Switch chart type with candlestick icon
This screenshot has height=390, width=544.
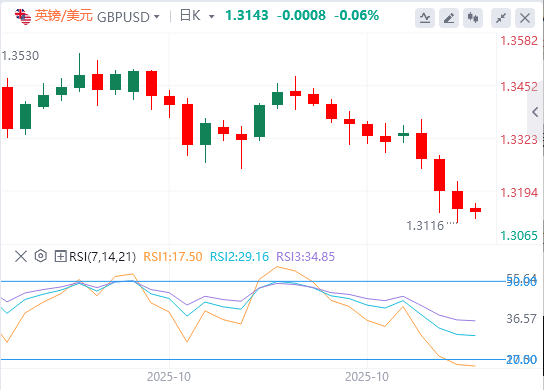(473, 18)
